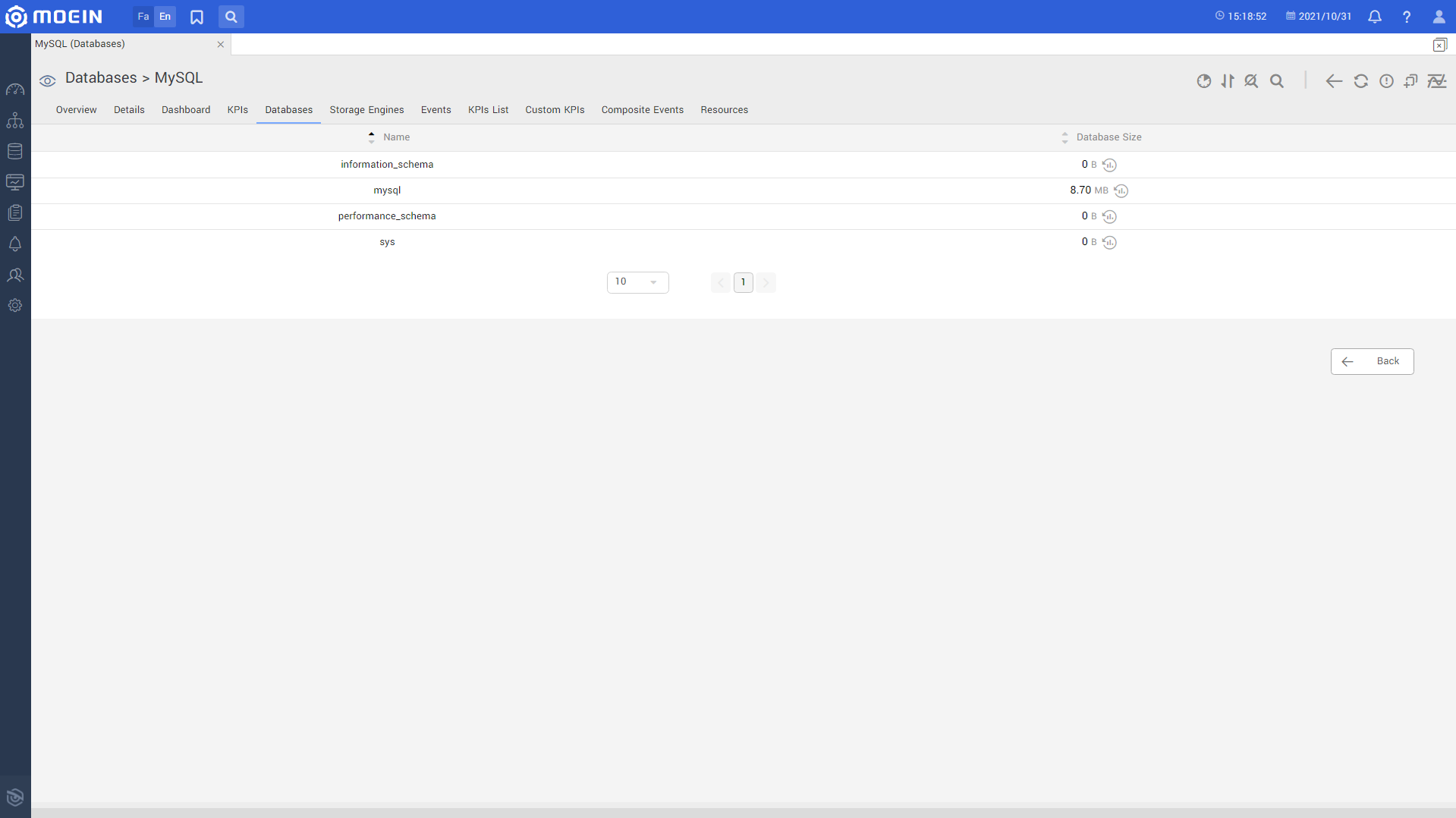Select the Databases tab

coord(288,110)
